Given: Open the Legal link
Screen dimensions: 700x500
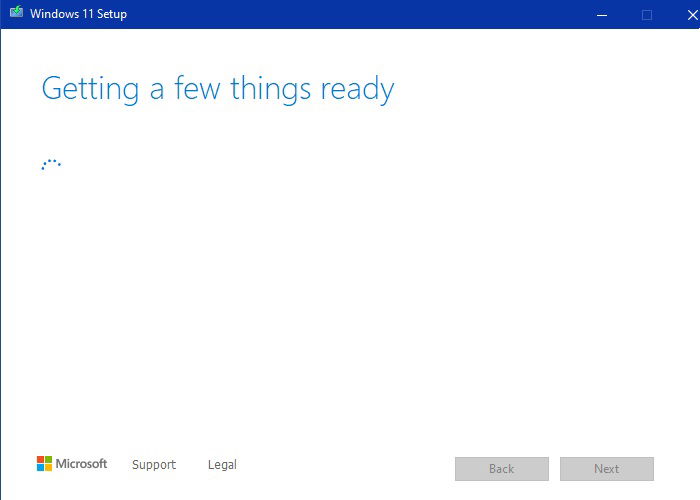Looking at the screenshot, I should click(x=222, y=465).
